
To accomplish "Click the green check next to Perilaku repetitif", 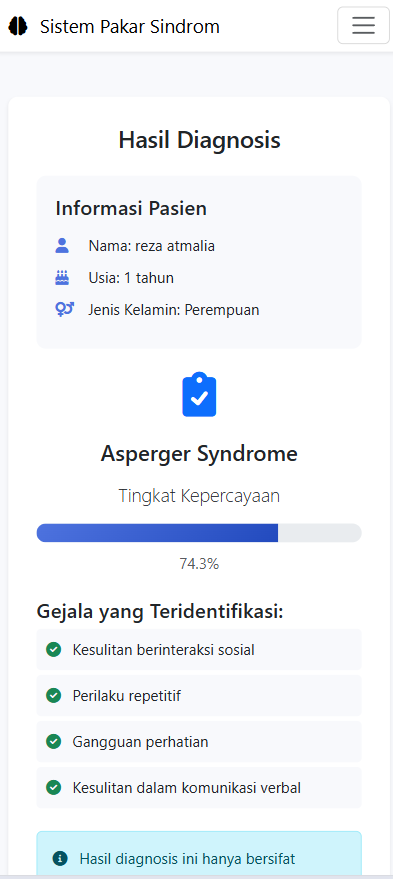I will (53, 696).
